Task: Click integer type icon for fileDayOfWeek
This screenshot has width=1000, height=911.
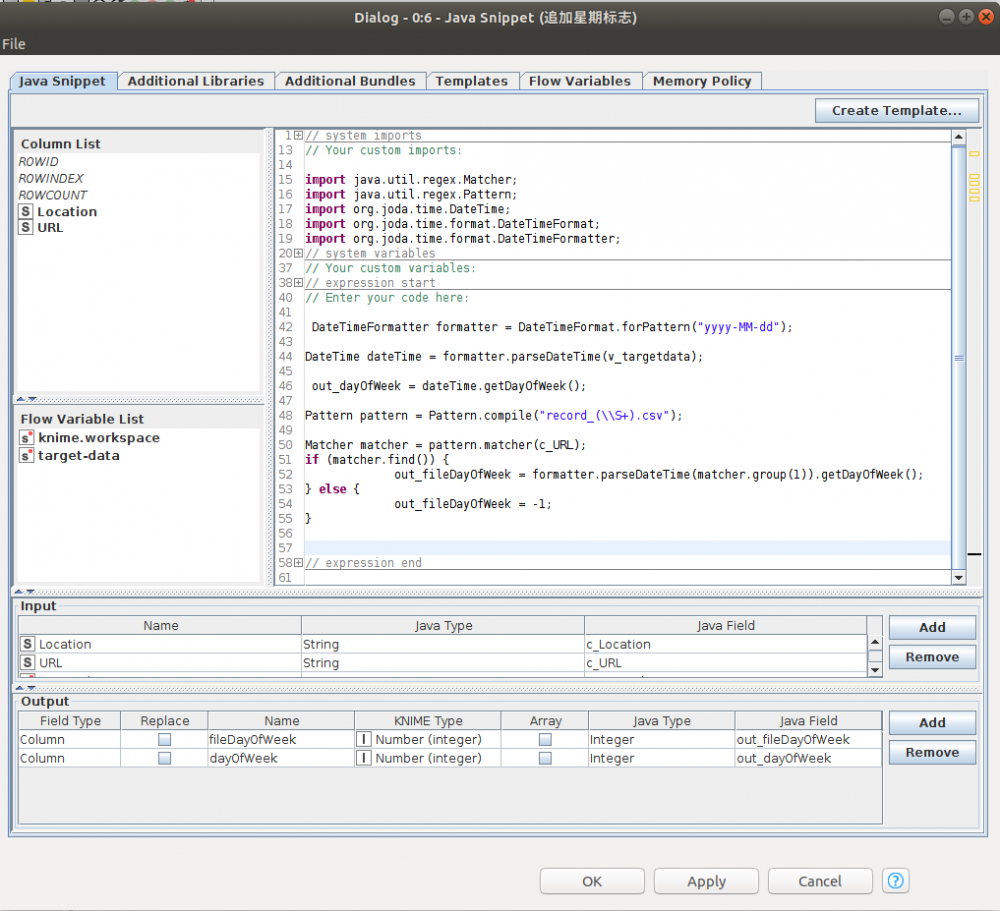Action: tap(364, 740)
